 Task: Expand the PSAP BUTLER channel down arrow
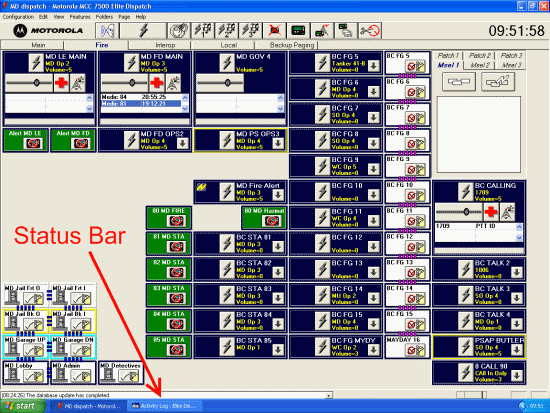click(x=516, y=349)
